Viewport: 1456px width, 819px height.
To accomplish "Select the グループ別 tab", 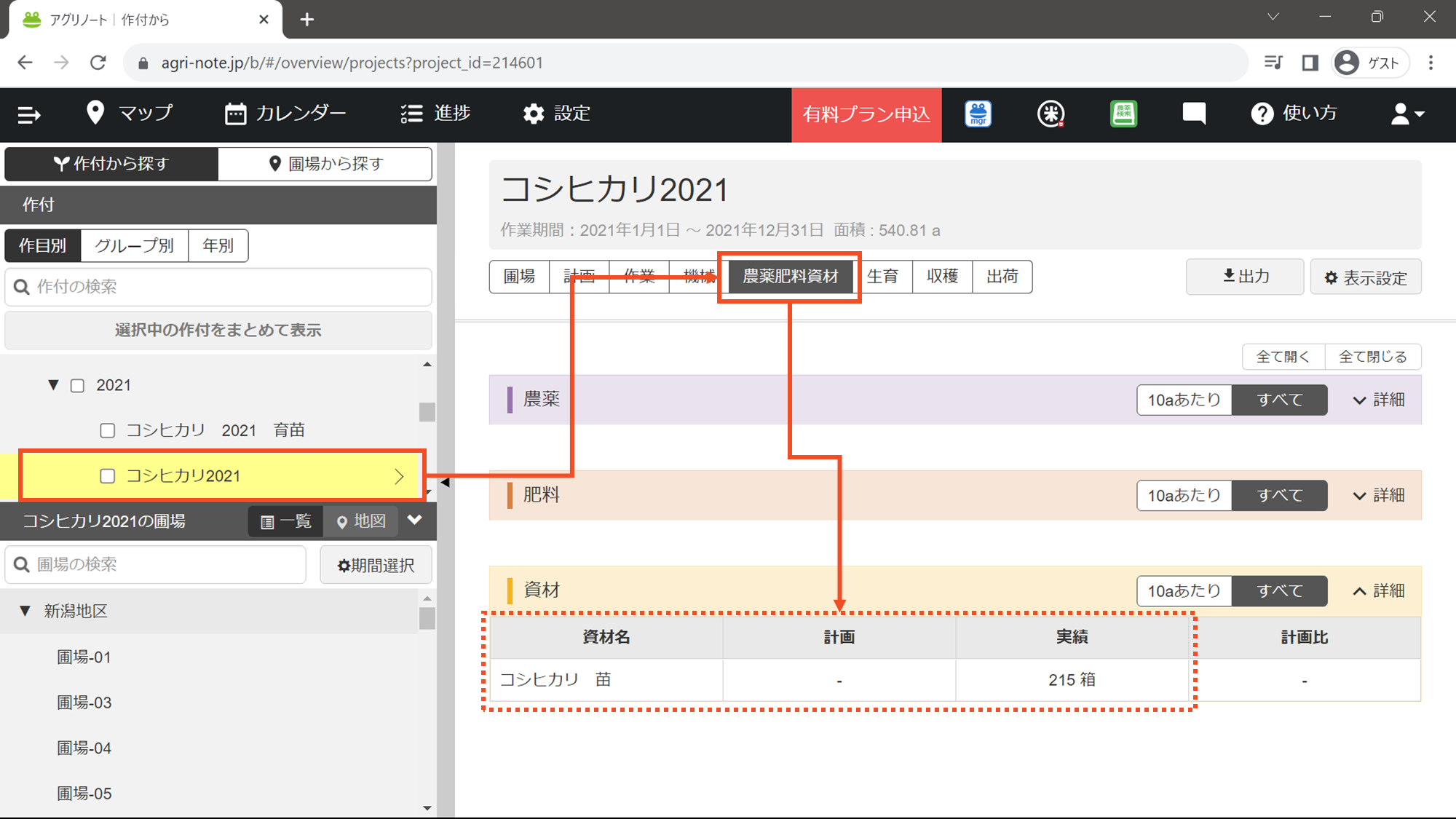I will coord(134,245).
